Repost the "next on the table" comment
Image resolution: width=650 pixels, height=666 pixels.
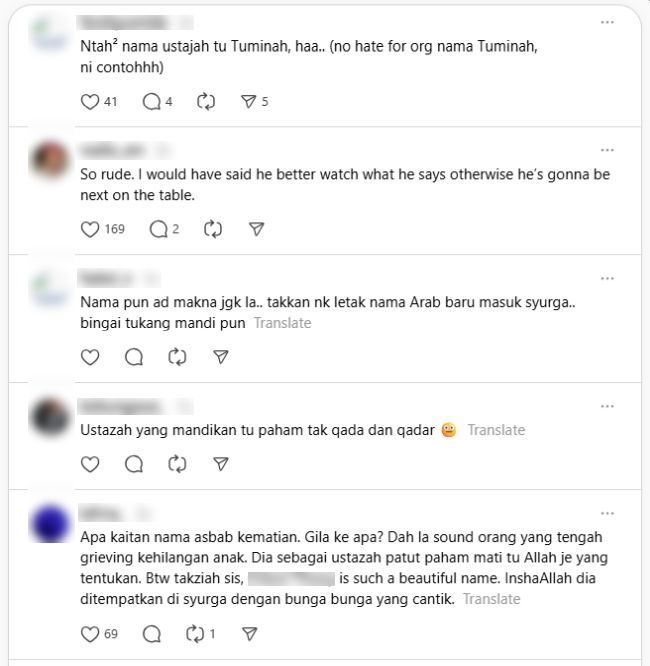tap(213, 229)
